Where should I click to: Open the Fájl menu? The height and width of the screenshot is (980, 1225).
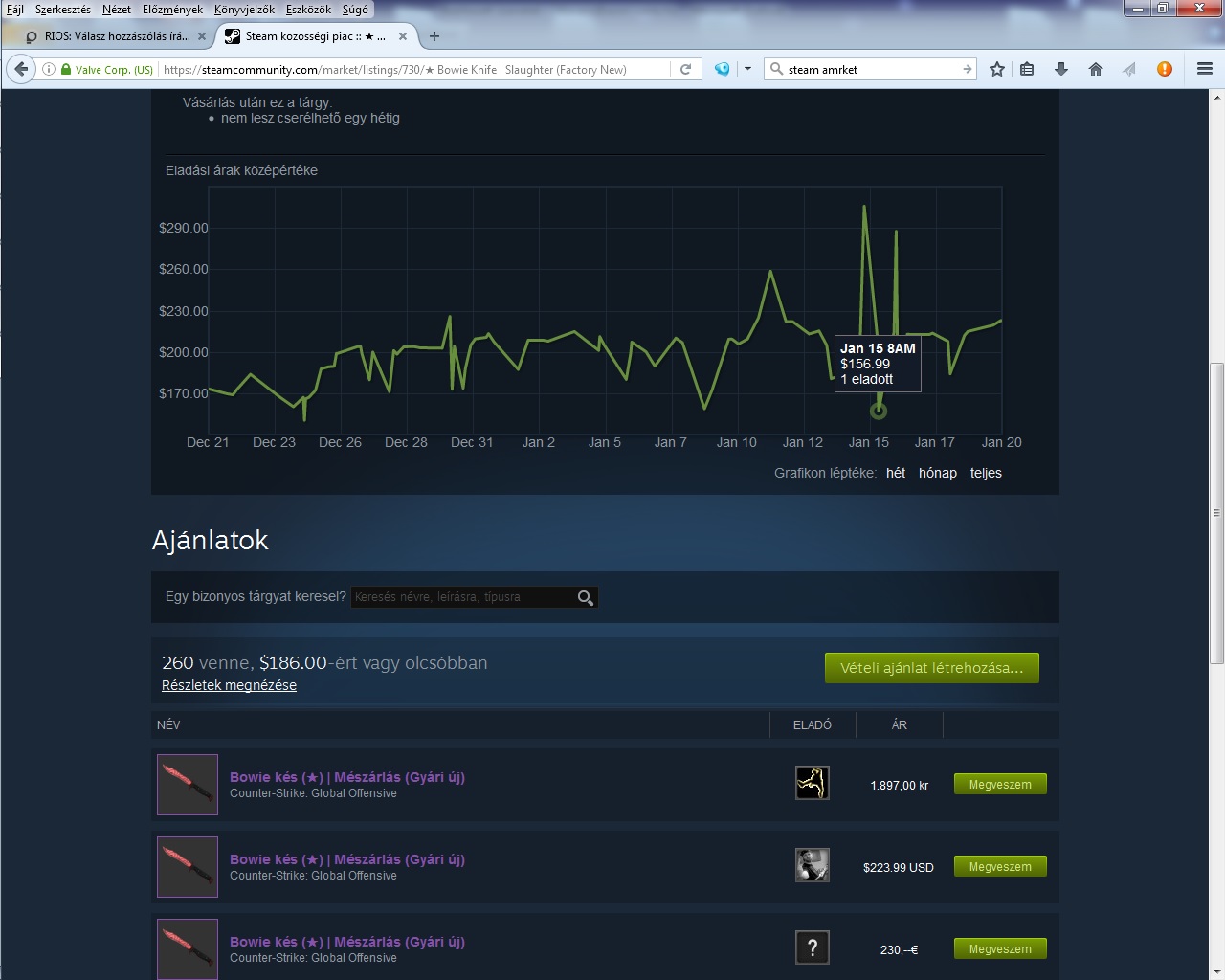15,10
